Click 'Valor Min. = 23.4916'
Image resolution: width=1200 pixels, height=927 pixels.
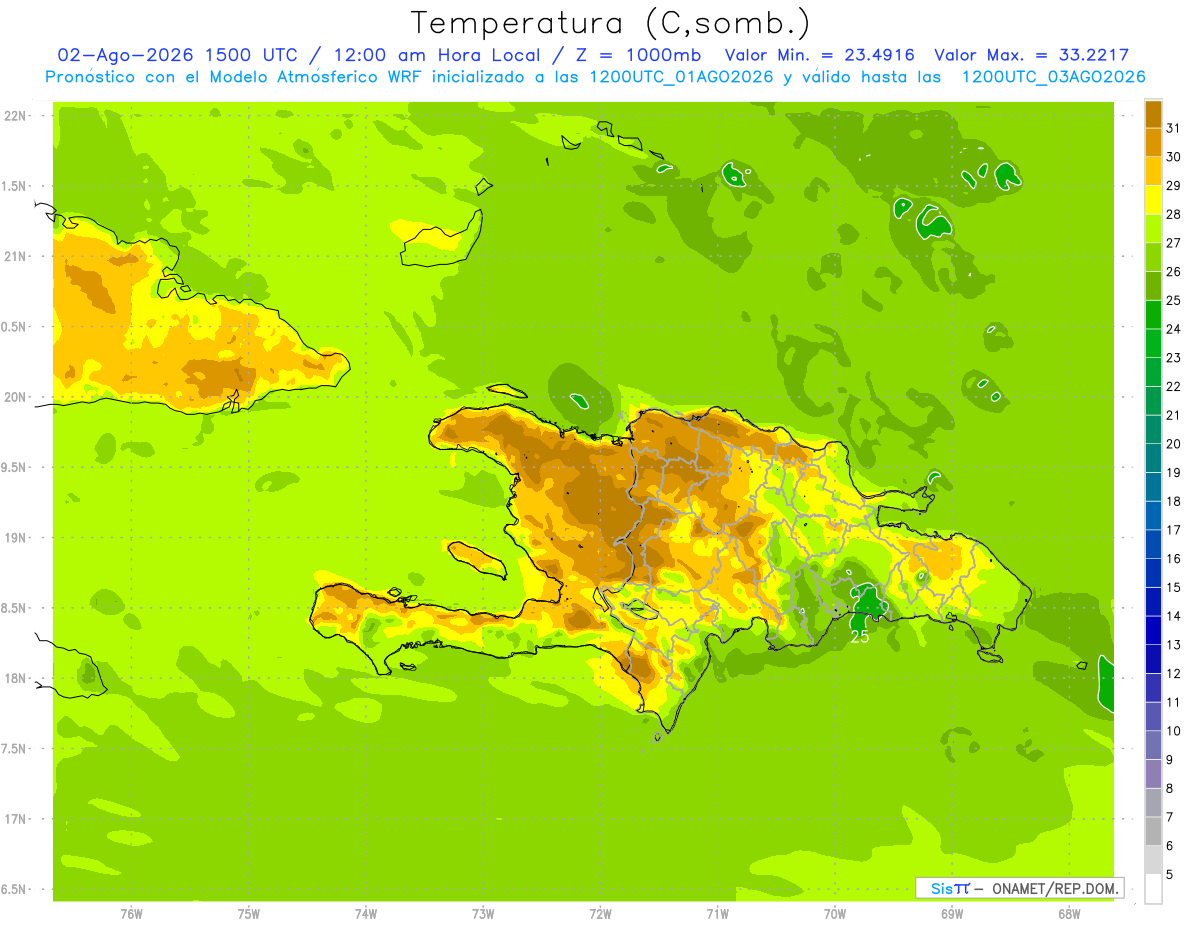(x=819, y=55)
